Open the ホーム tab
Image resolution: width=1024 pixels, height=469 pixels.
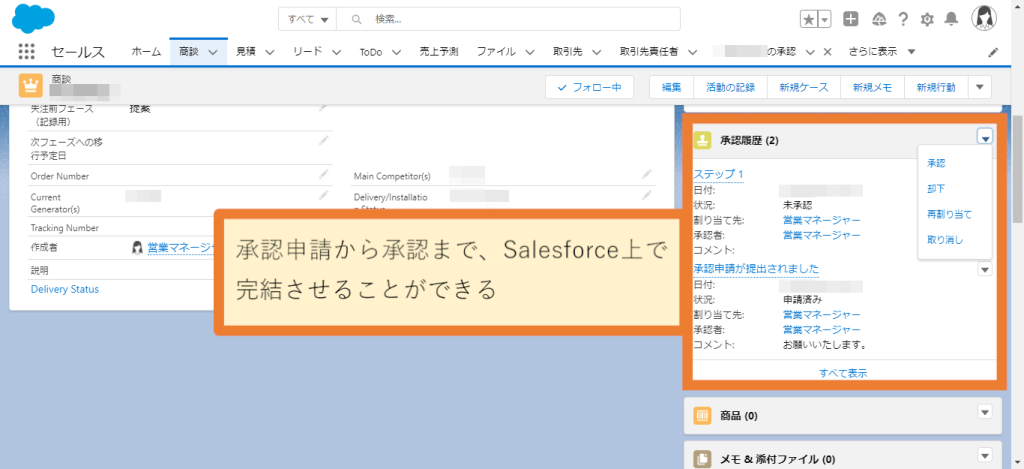click(x=146, y=52)
